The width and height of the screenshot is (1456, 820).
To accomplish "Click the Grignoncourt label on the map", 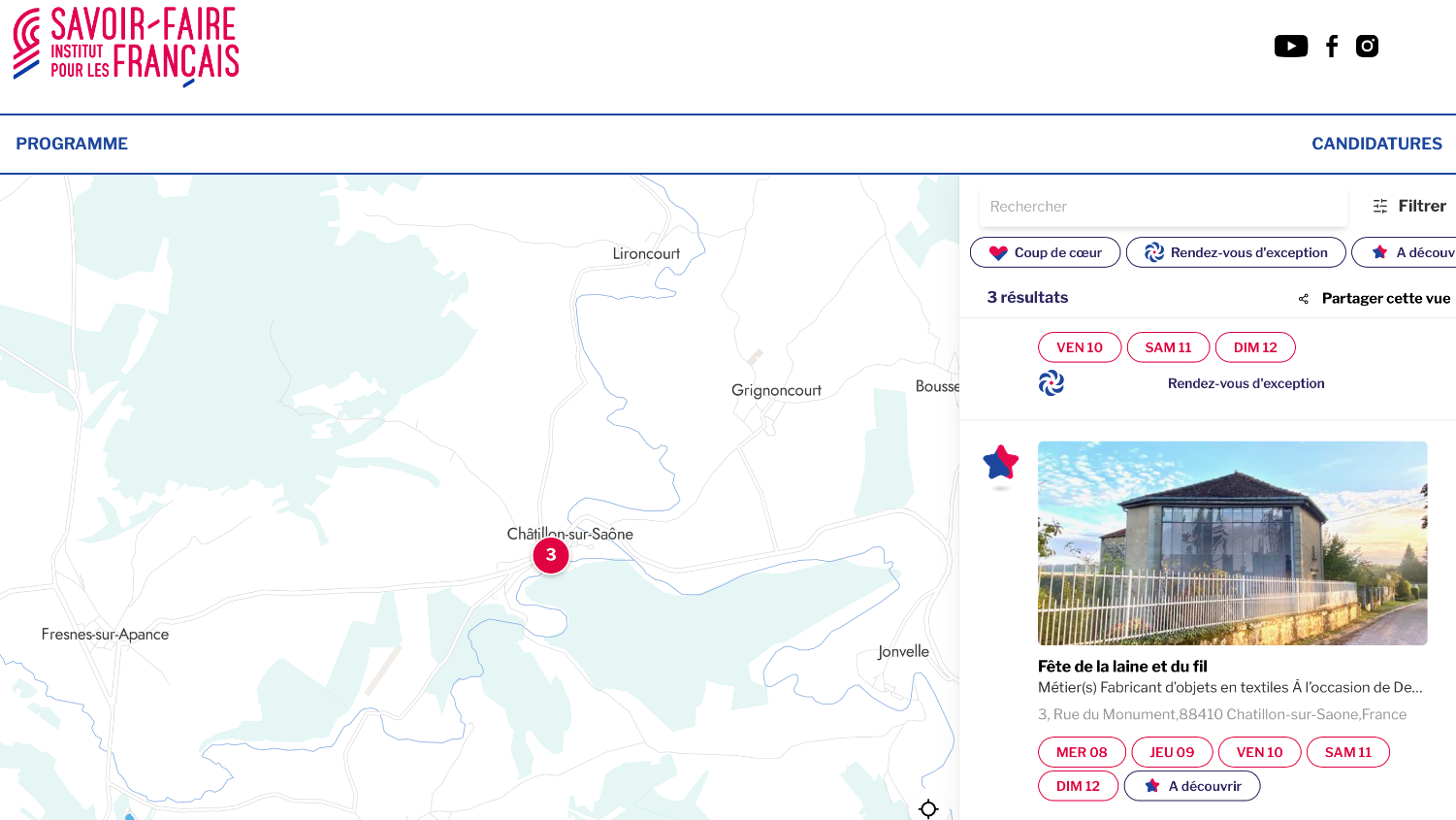I will point(776,390).
